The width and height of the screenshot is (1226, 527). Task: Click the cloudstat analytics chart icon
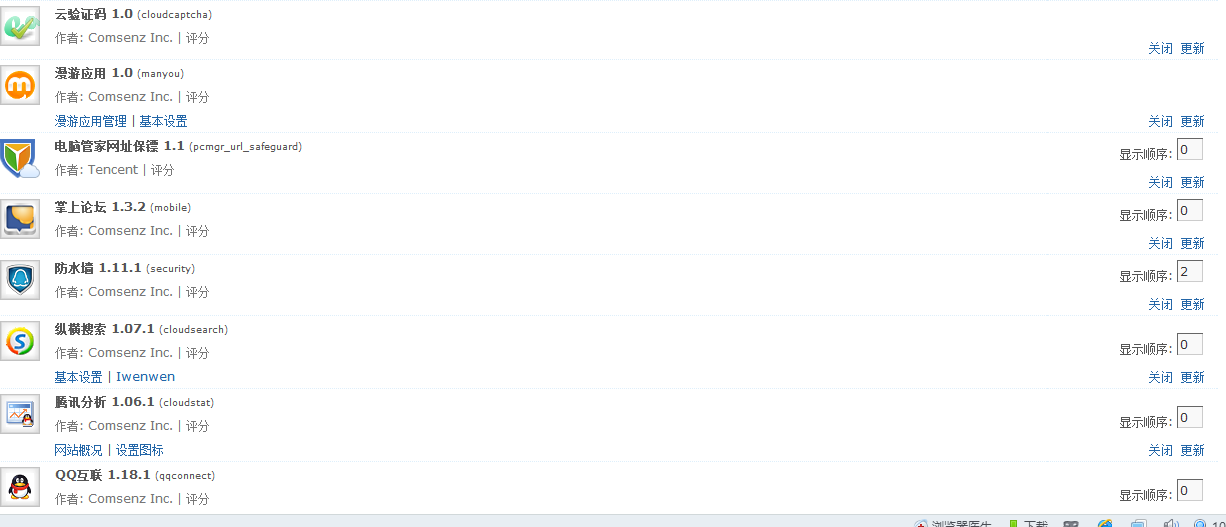(x=20, y=413)
